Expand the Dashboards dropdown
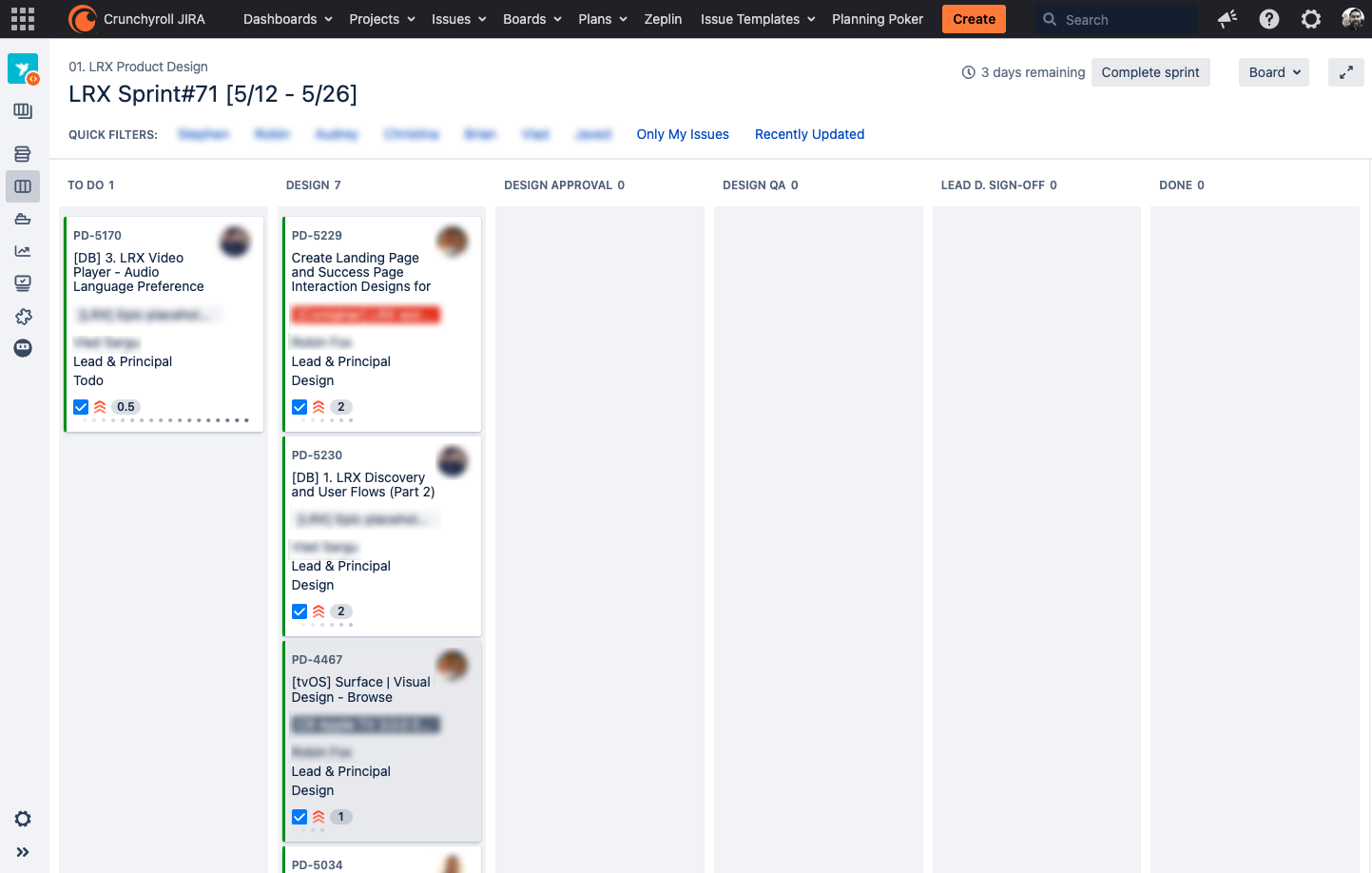1372x873 pixels. coord(288,19)
